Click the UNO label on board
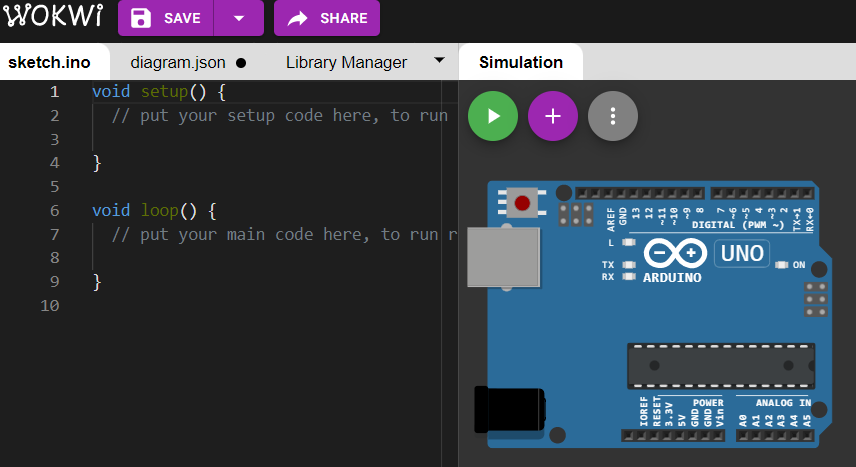The image size is (856, 467). point(742,253)
